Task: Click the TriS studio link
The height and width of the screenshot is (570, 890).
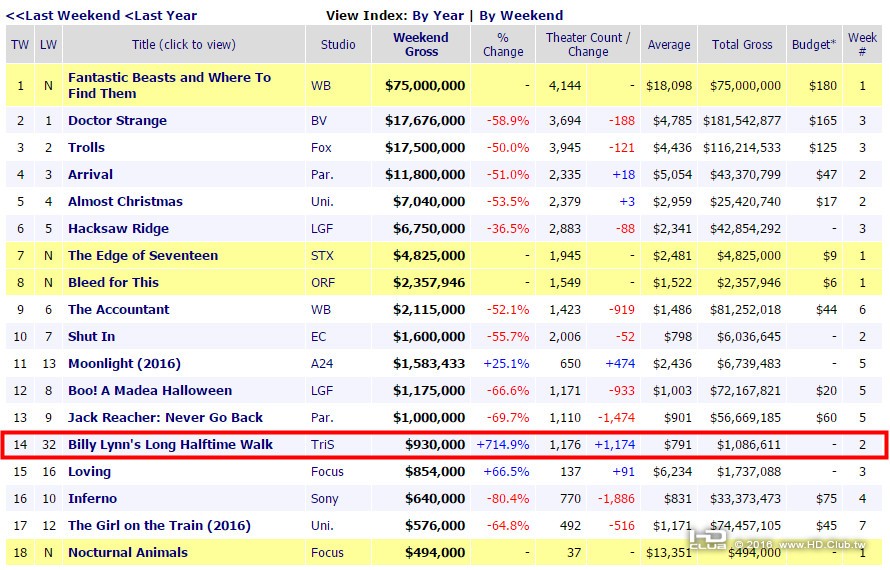Action: [323, 445]
